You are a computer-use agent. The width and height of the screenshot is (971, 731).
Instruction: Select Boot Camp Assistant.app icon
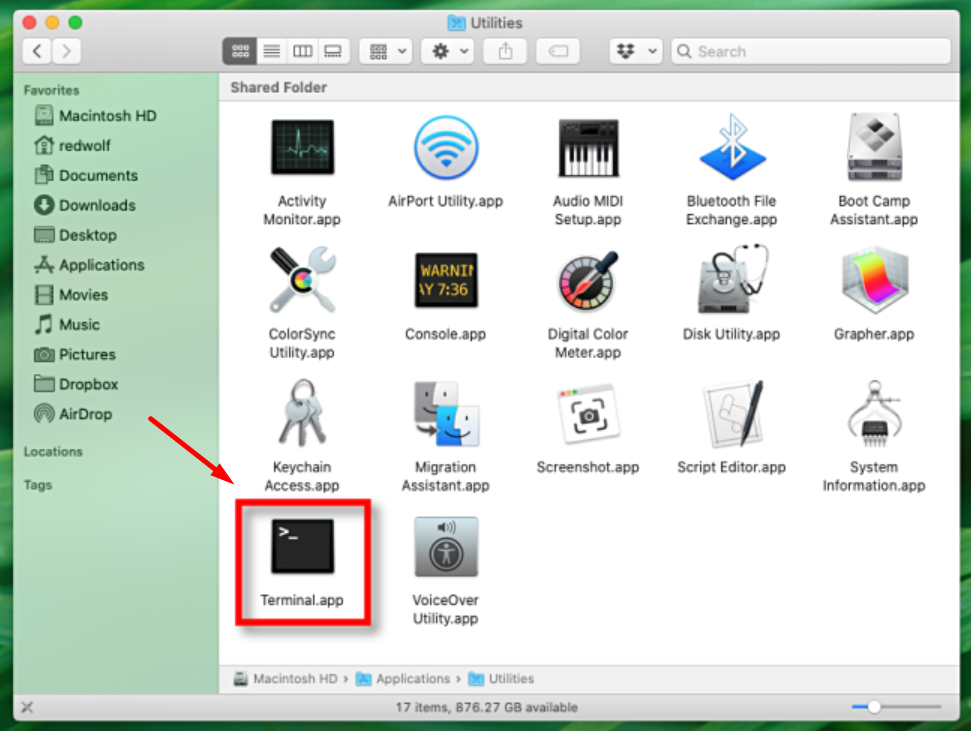(x=874, y=147)
